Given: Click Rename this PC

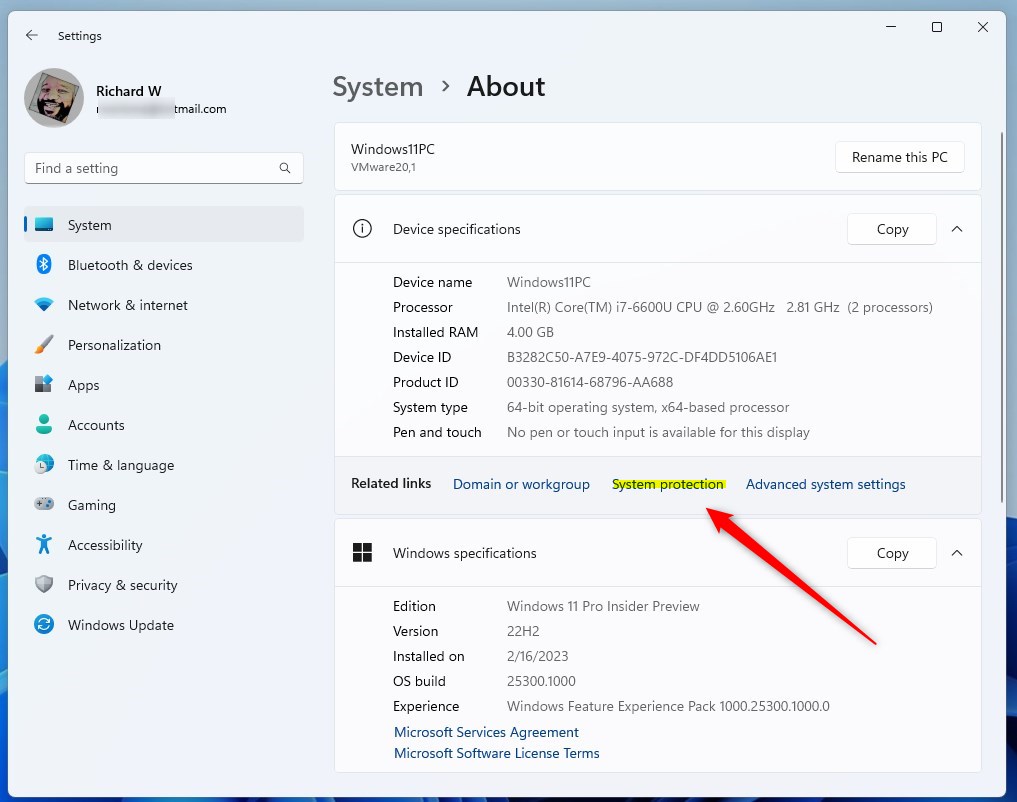Looking at the screenshot, I should pos(899,157).
